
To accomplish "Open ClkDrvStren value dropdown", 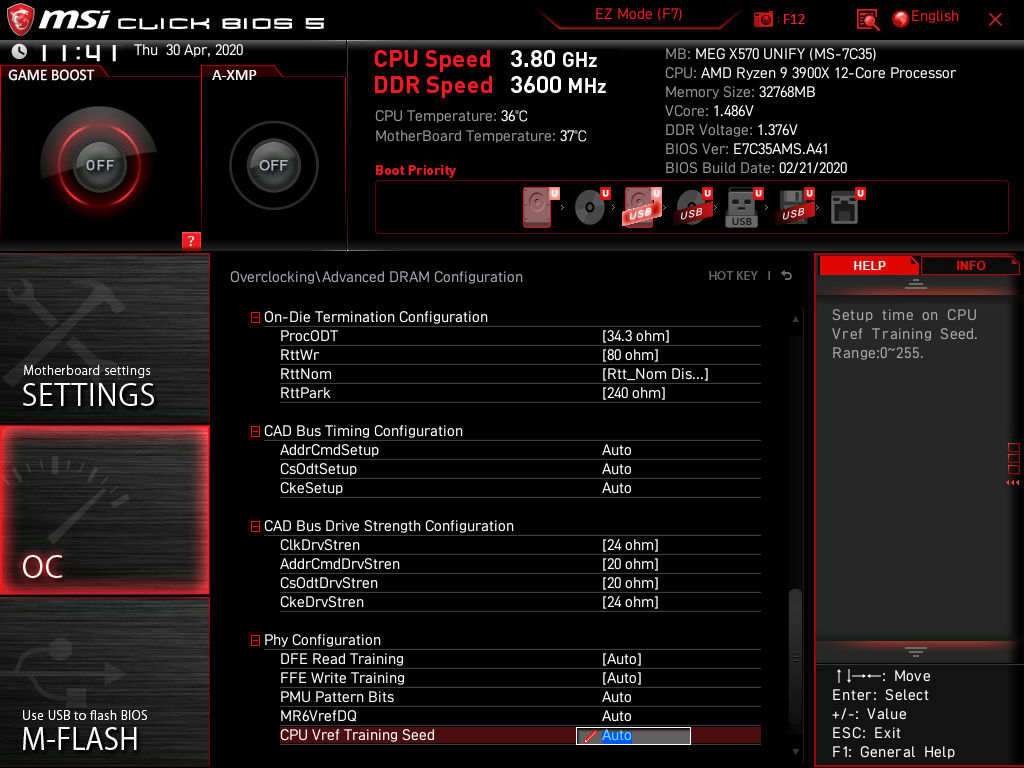I will (x=630, y=545).
